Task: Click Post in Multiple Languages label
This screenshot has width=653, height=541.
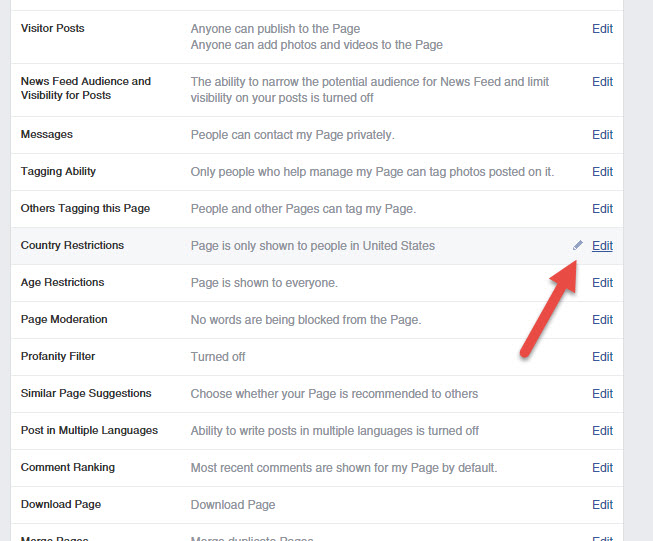Action: click(x=90, y=430)
